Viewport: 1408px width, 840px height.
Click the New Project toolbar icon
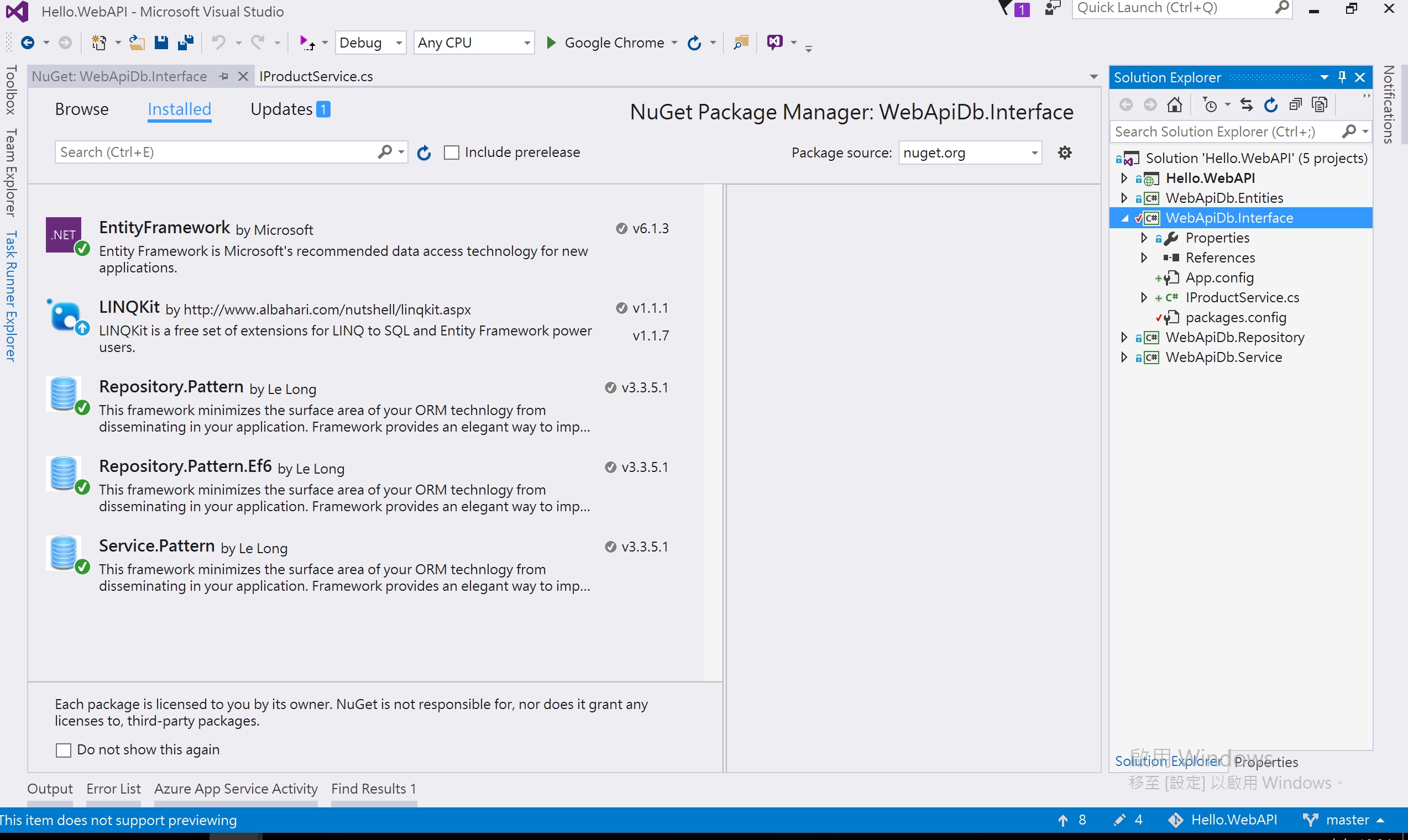[x=99, y=43]
